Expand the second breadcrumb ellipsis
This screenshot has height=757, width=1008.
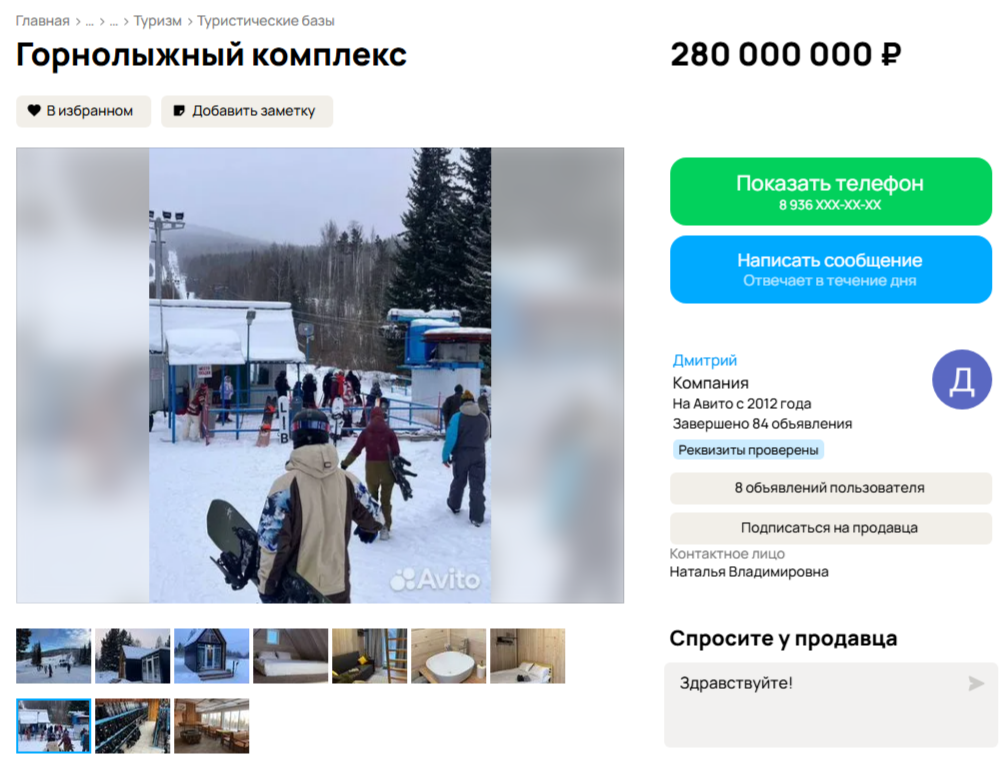point(114,21)
